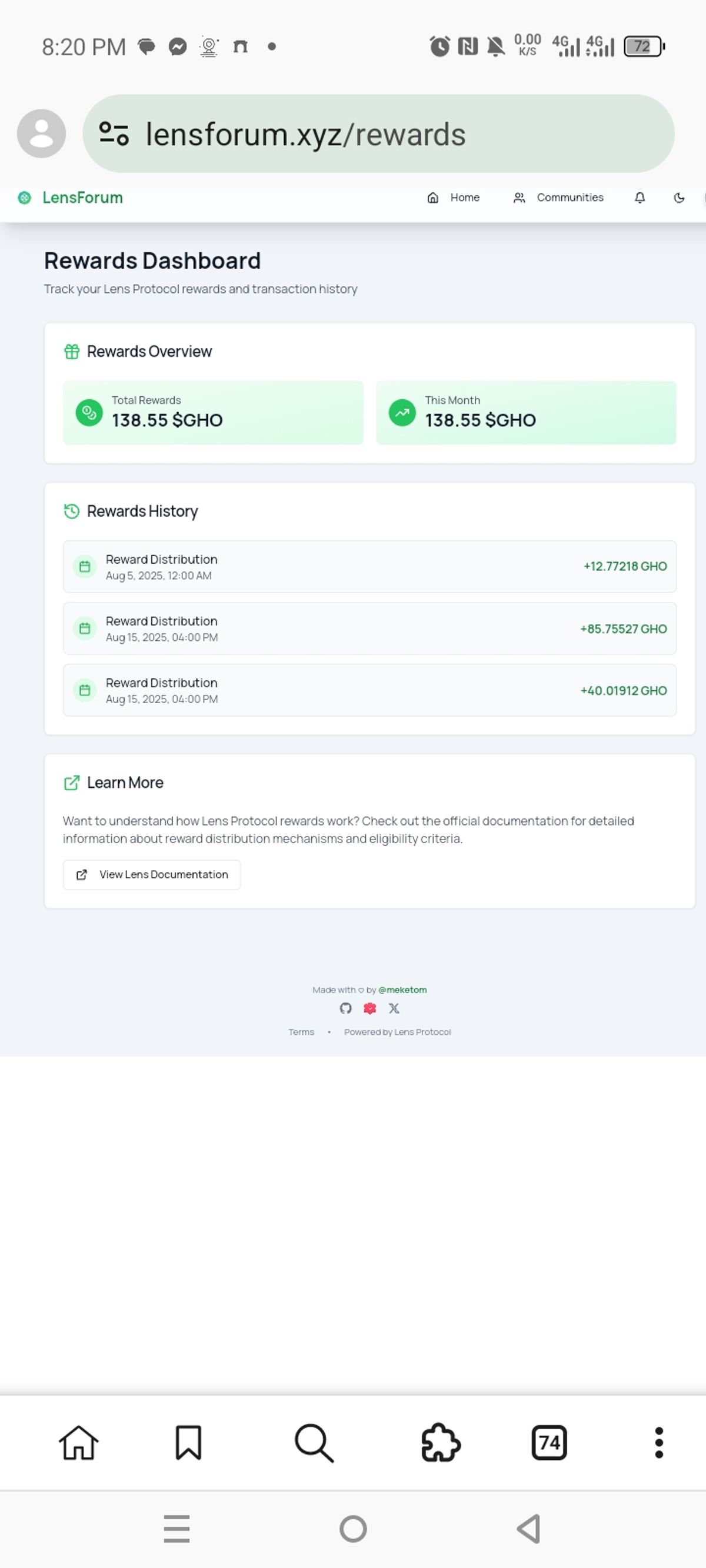Viewport: 706px width, 1568px height.
Task: Open Terms link in footer
Action: click(x=302, y=1032)
